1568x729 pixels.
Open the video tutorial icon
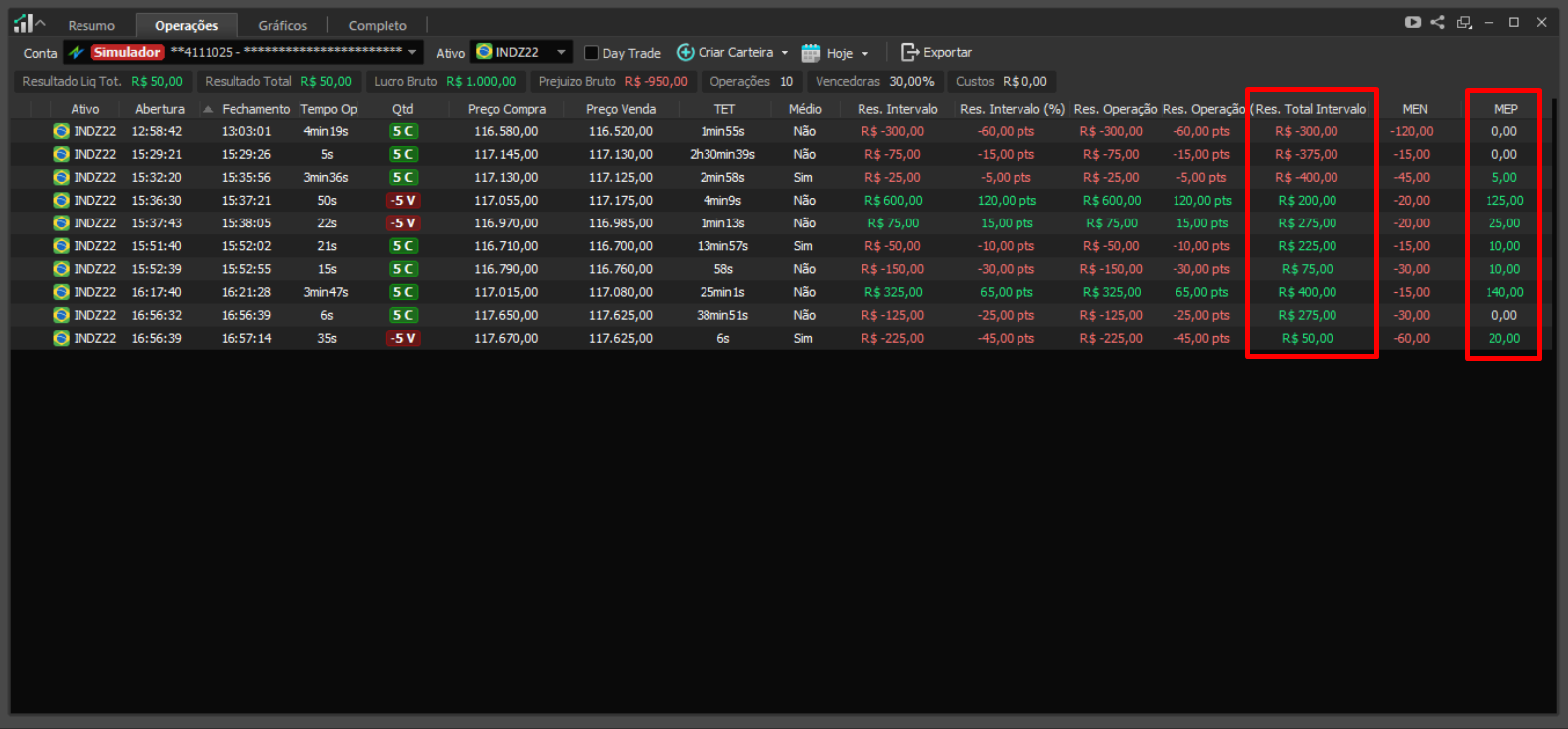tap(1412, 22)
